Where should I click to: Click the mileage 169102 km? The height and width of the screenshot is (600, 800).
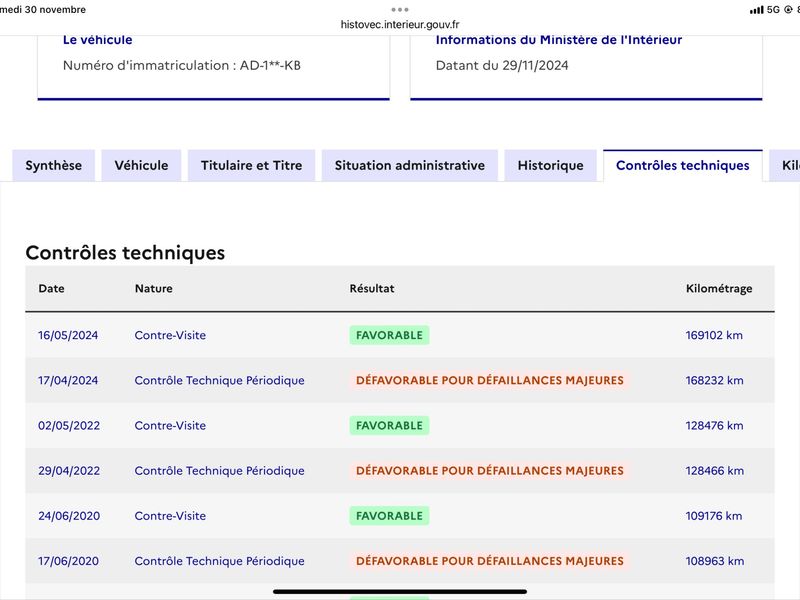[x=714, y=335]
